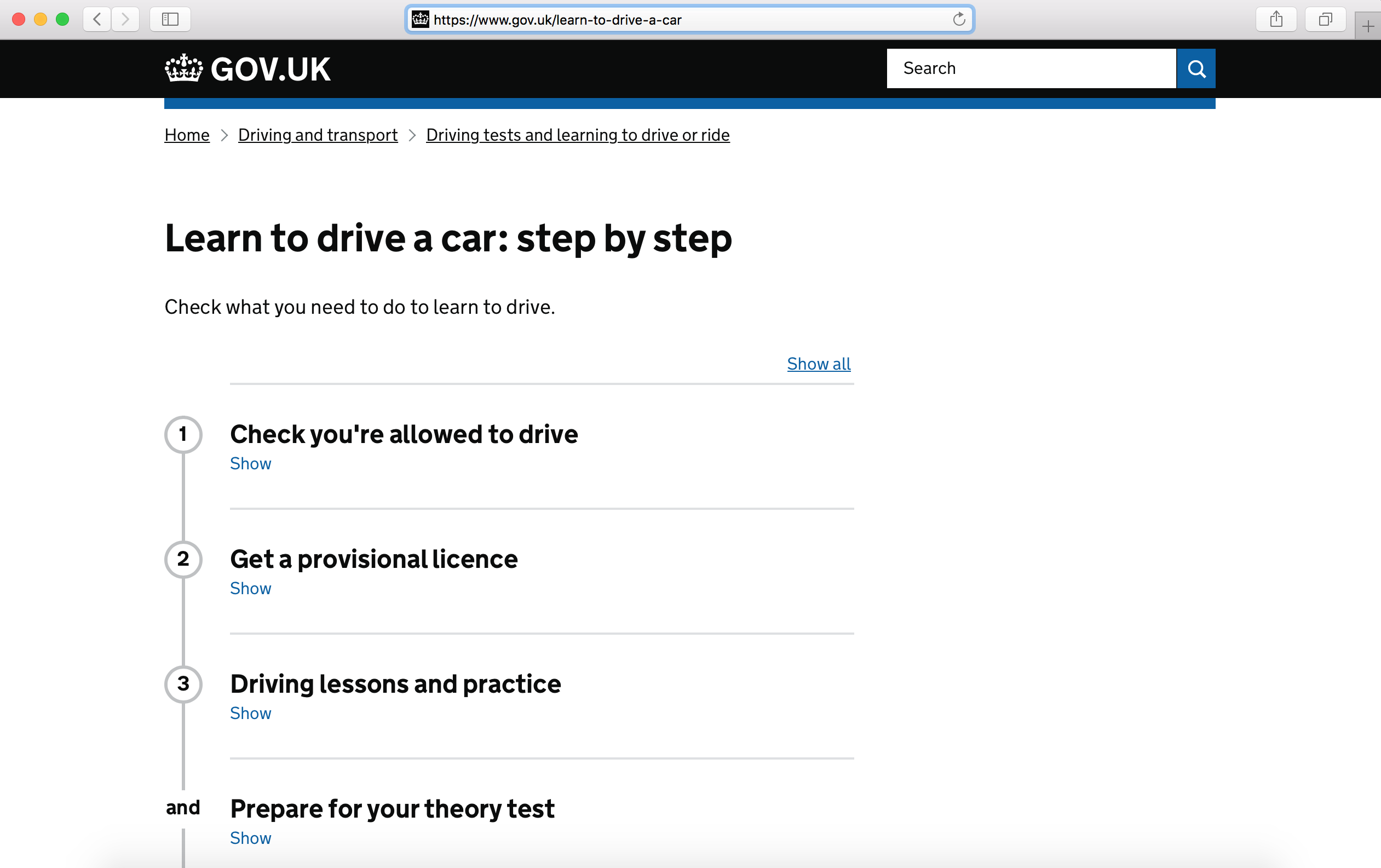Screen dimensions: 1381x868
Task: Toggle Show under Check you're allowed to drive
Action: (250, 463)
